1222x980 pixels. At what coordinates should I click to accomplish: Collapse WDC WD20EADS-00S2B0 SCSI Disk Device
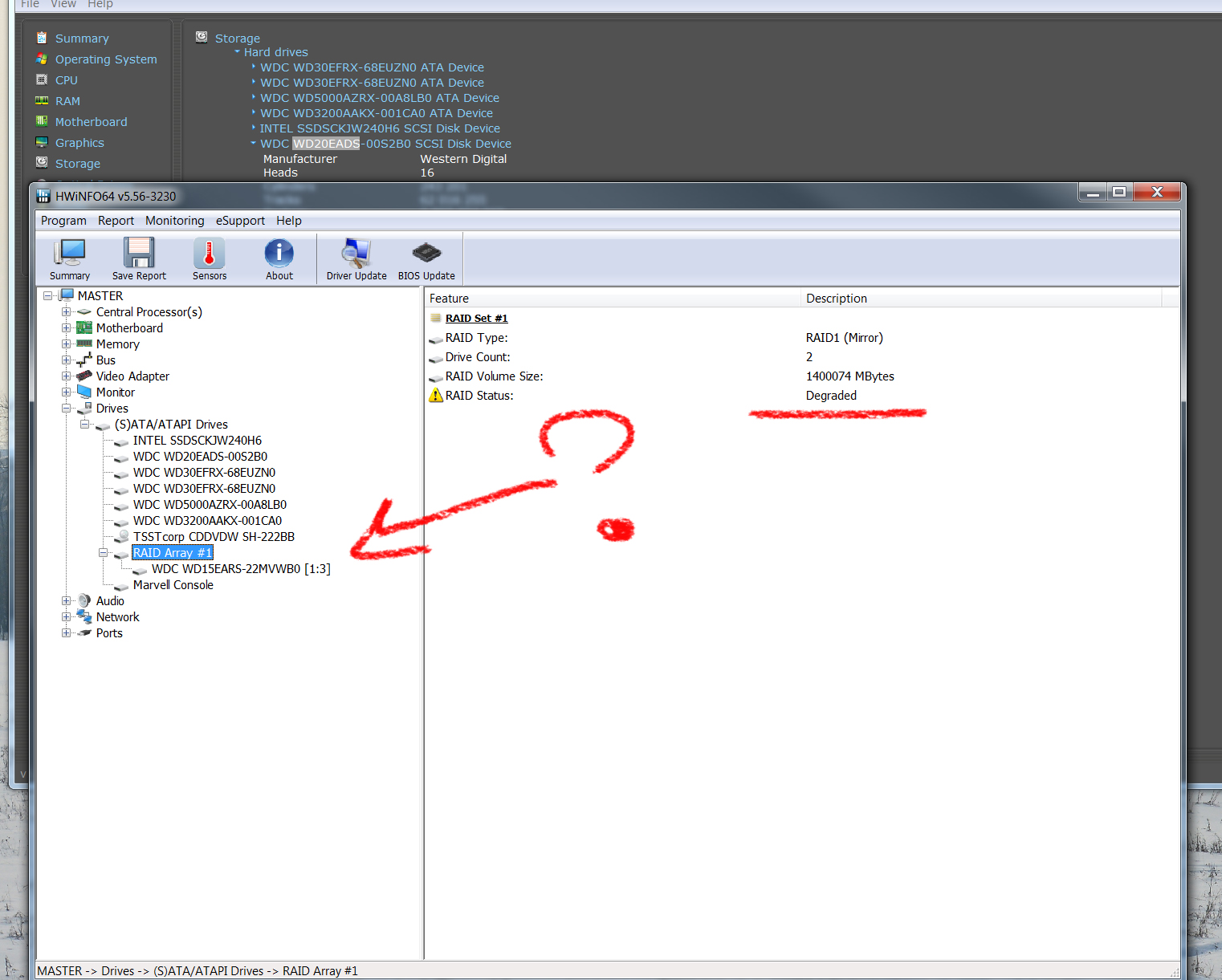254,144
